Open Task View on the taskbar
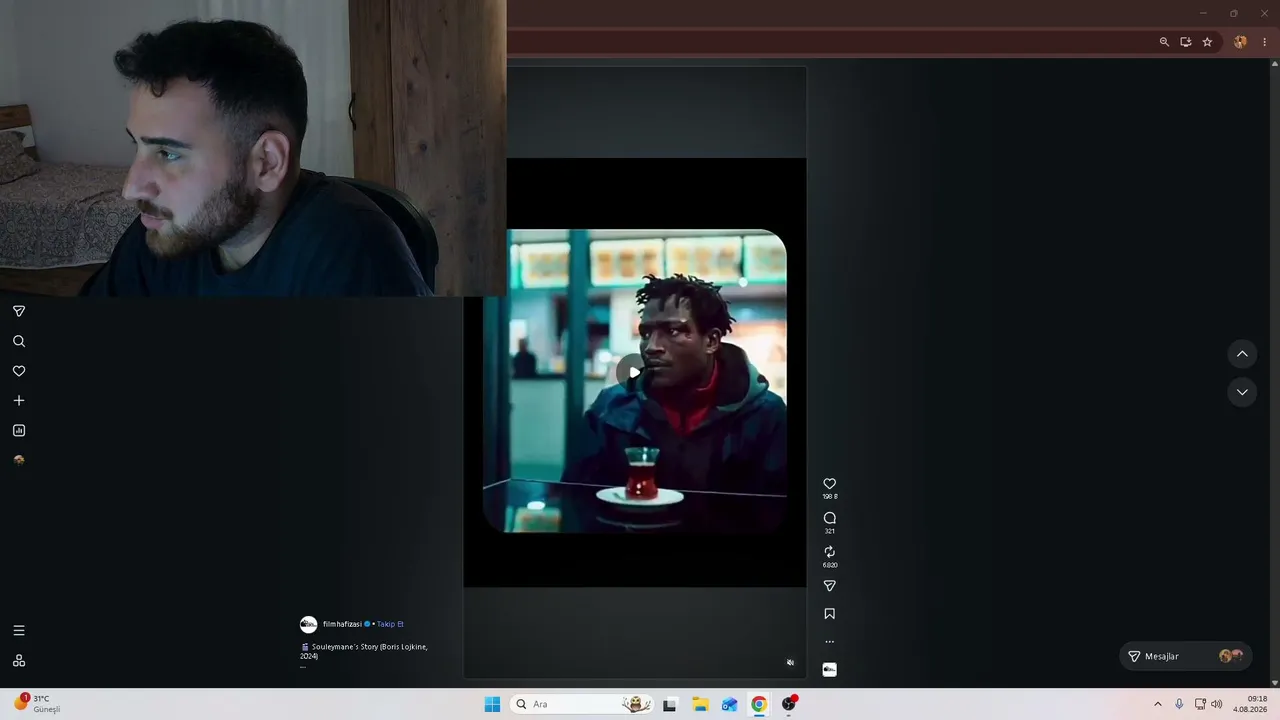Viewport: 1280px width, 720px height. tap(670, 704)
